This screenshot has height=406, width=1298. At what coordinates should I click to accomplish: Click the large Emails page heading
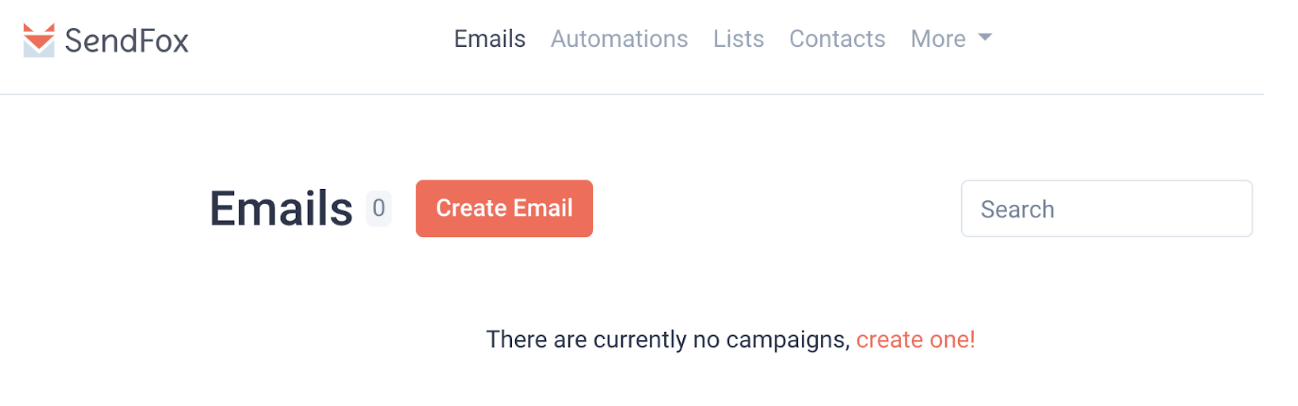coord(281,209)
